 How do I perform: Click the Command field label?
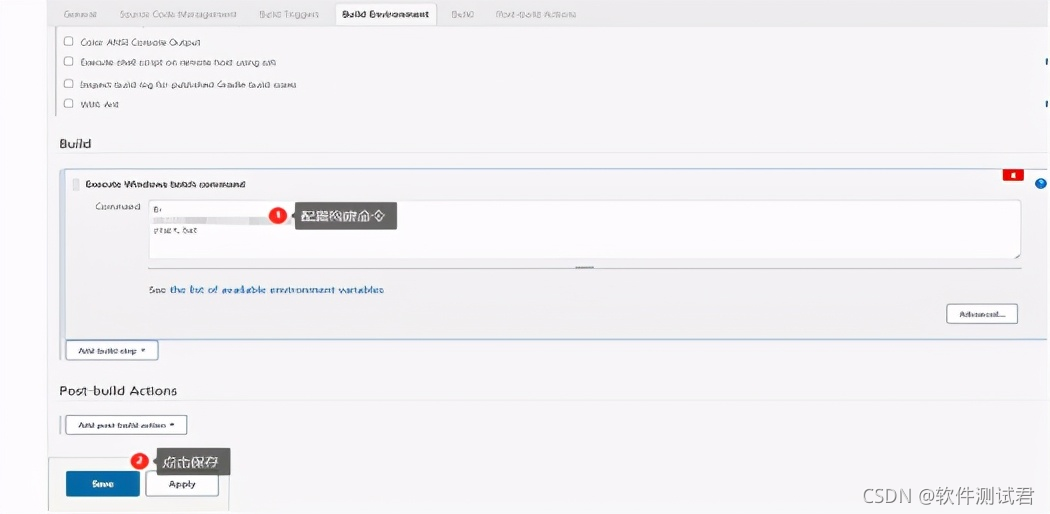point(118,206)
